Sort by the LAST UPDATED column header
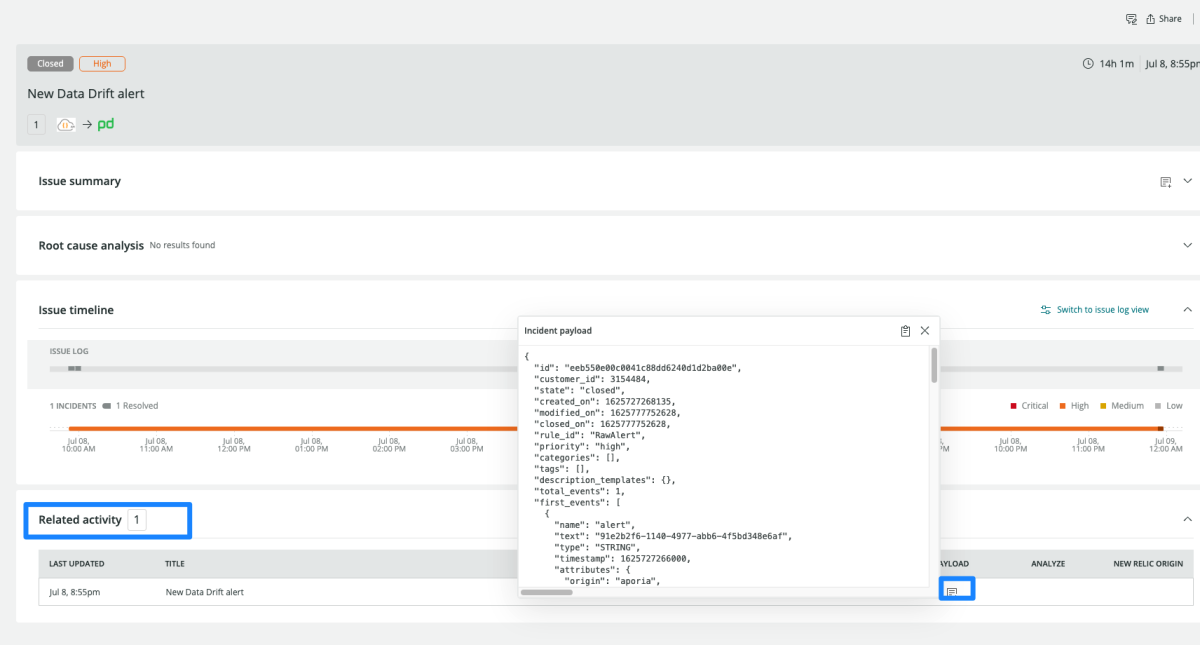This screenshot has width=1200, height=645. (76, 564)
